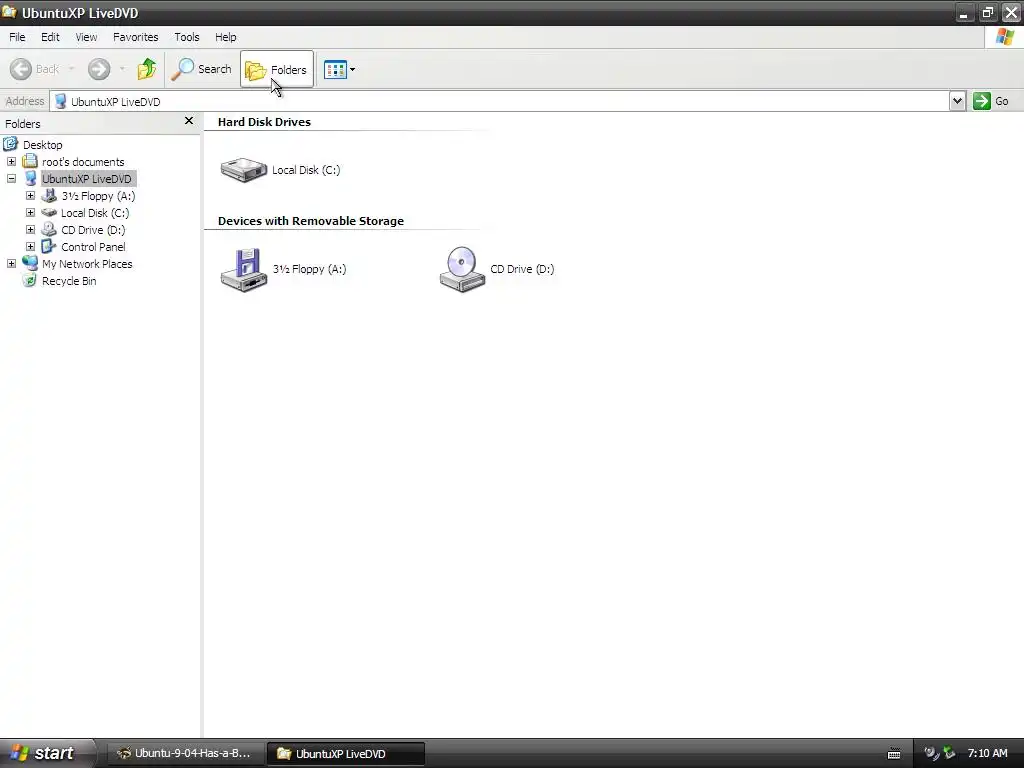
Task: Select CD Drive (D:) drive icon
Action: (462, 269)
